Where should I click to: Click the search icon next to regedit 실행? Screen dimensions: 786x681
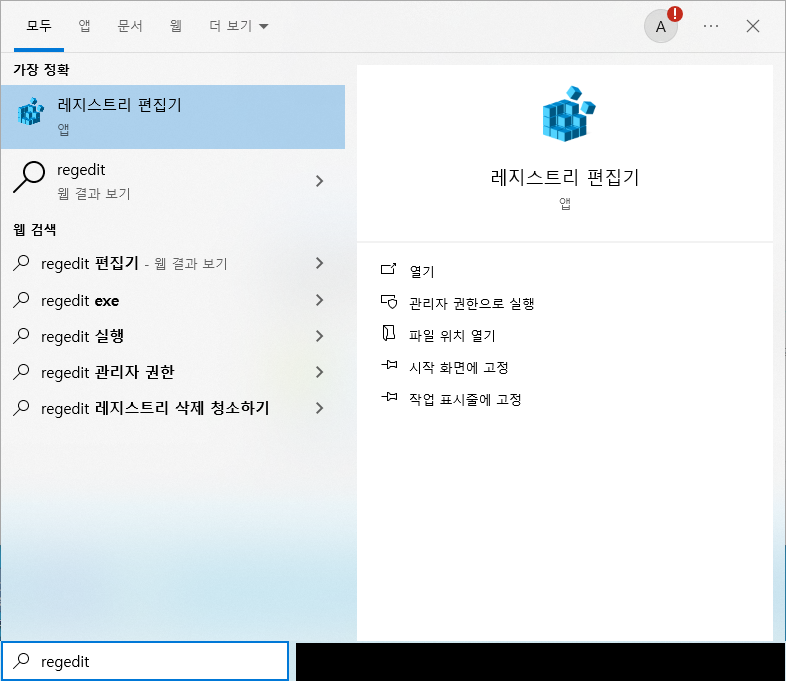21,336
